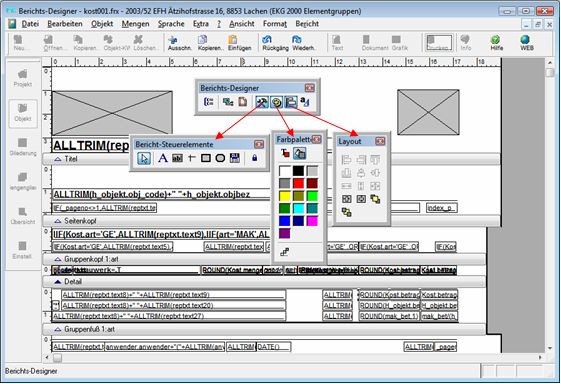Toggle the Color Palette toolbar button
561x384 pixels.
point(276,102)
